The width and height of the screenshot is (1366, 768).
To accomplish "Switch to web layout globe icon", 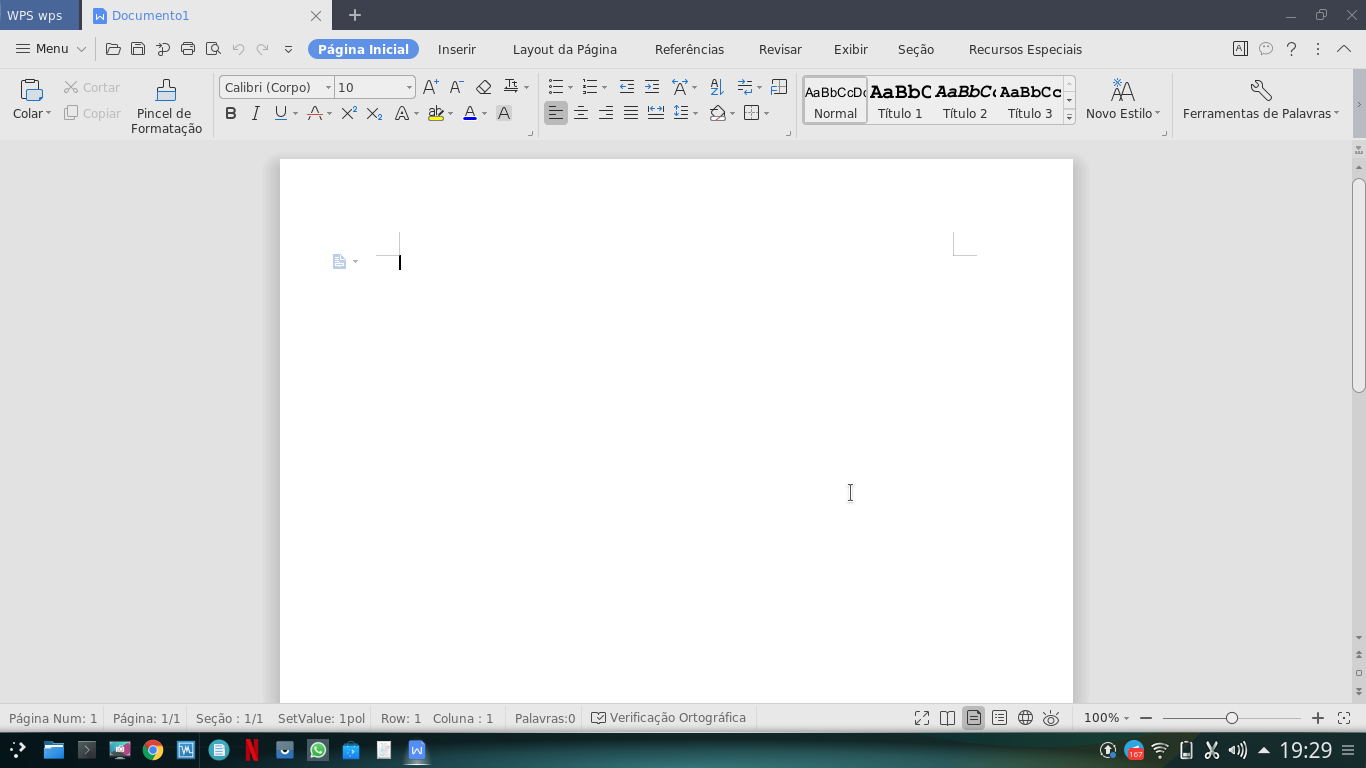I will tap(1025, 718).
